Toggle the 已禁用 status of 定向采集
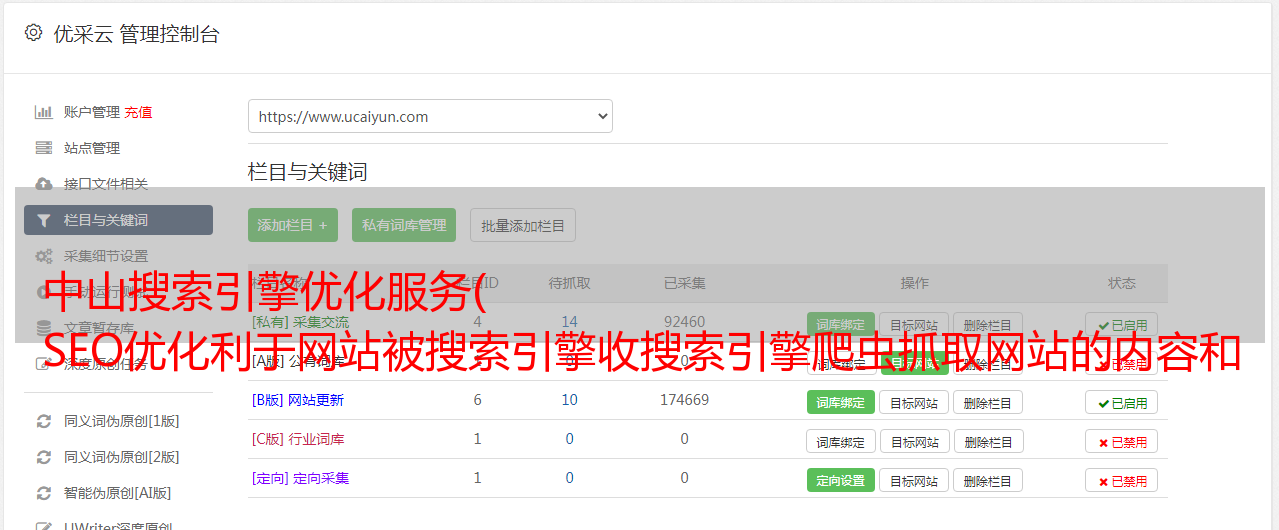The height and width of the screenshot is (530, 1279). (1122, 480)
